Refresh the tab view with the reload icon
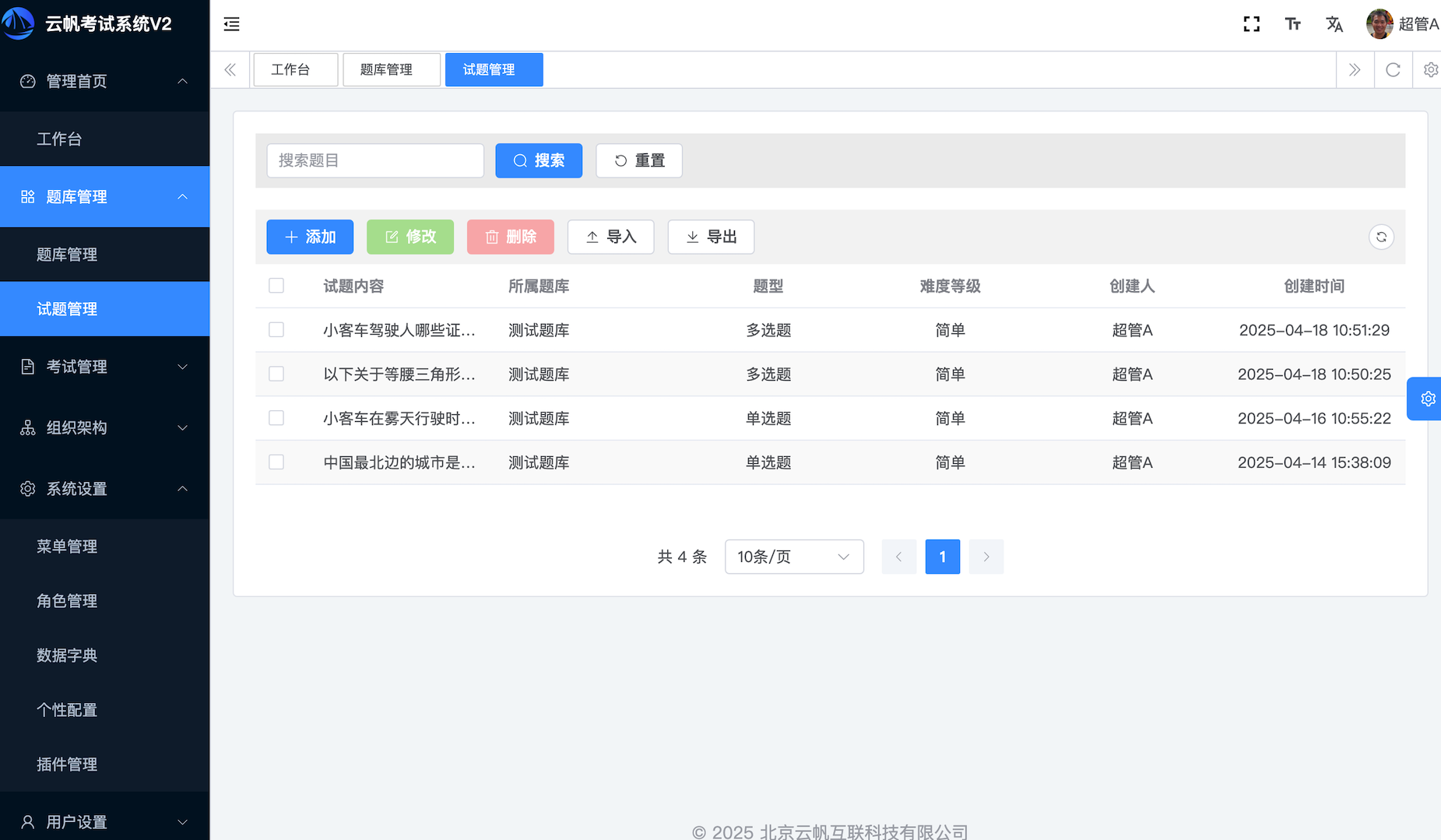The image size is (1441, 840). [1393, 69]
